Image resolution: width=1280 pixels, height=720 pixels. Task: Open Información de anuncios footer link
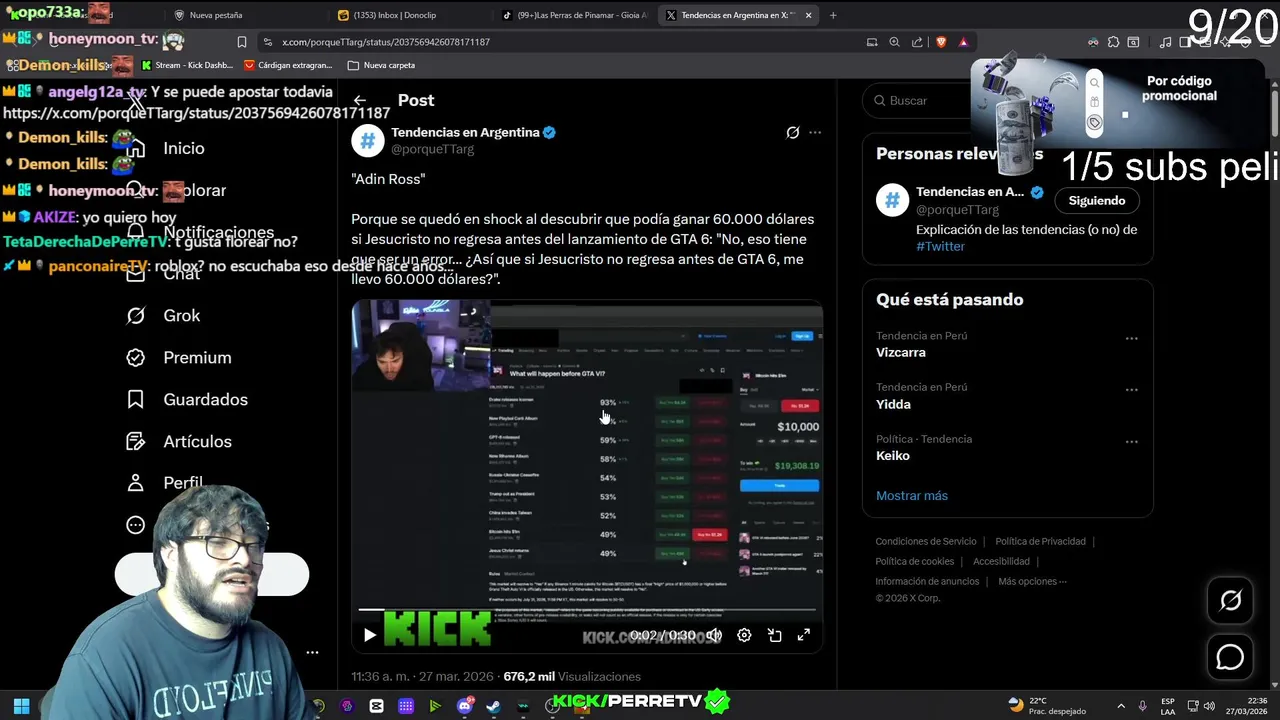(927, 581)
